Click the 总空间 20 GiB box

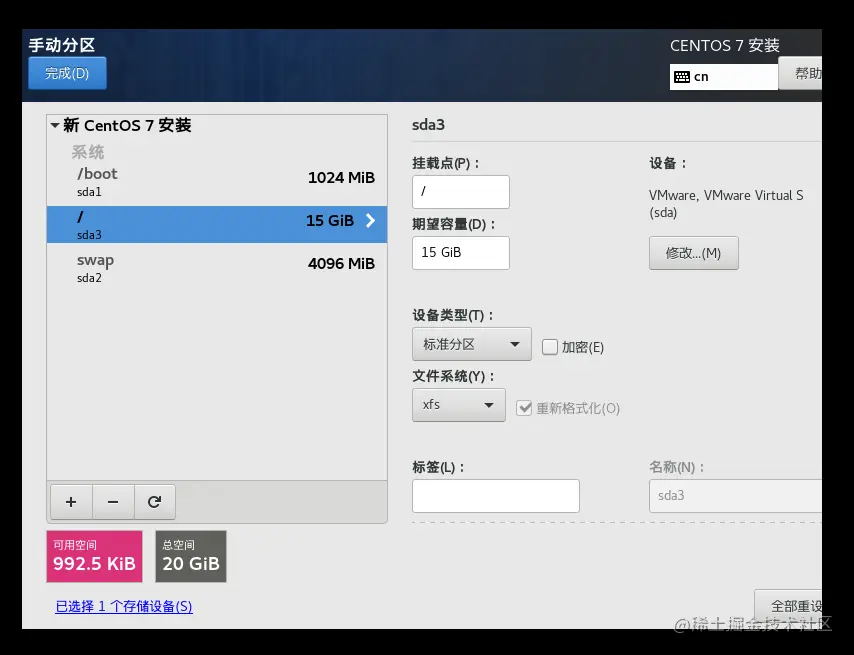click(x=191, y=556)
